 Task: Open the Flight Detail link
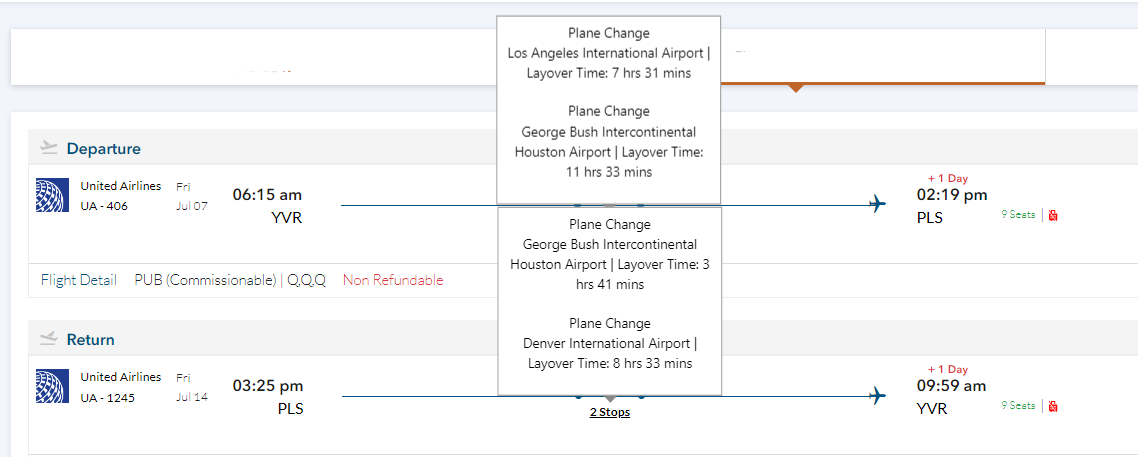(79, 280)
